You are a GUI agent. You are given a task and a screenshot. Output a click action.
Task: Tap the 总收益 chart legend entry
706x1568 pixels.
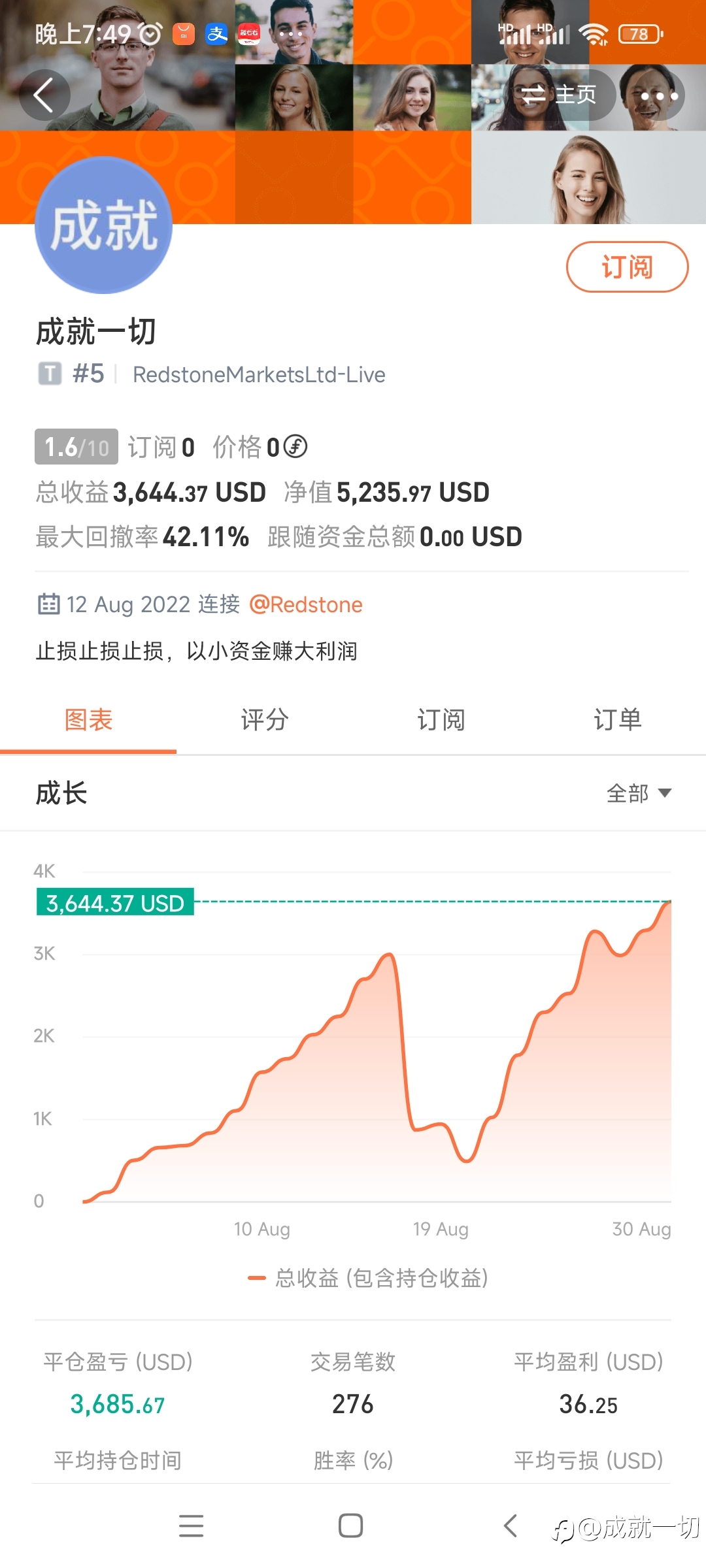pyautogui.click(x=369, y=1278)
